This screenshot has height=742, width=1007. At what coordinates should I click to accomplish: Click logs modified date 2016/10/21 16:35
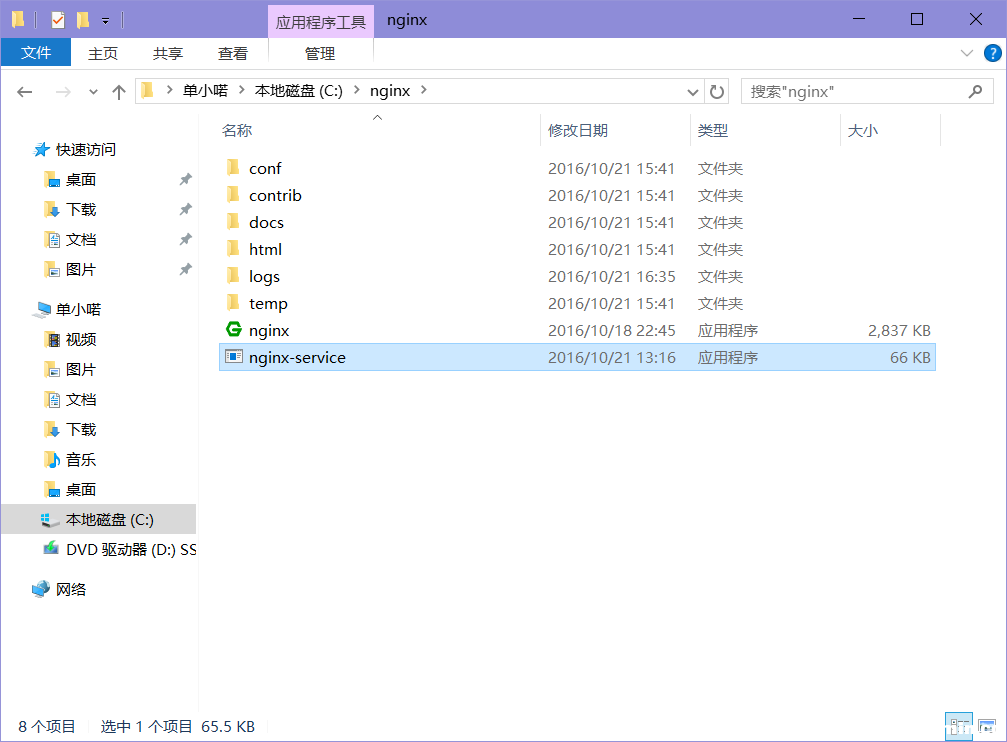[611, 276]
